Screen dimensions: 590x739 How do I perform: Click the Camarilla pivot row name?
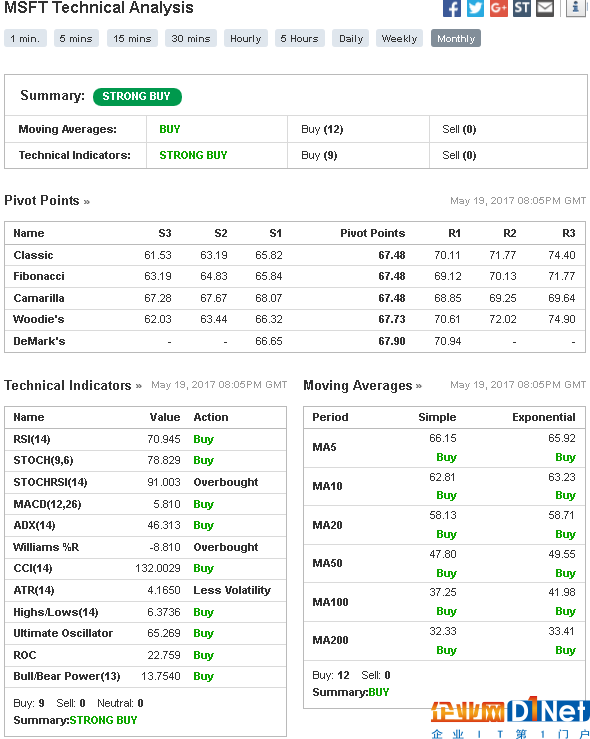[x=39, y=298]
